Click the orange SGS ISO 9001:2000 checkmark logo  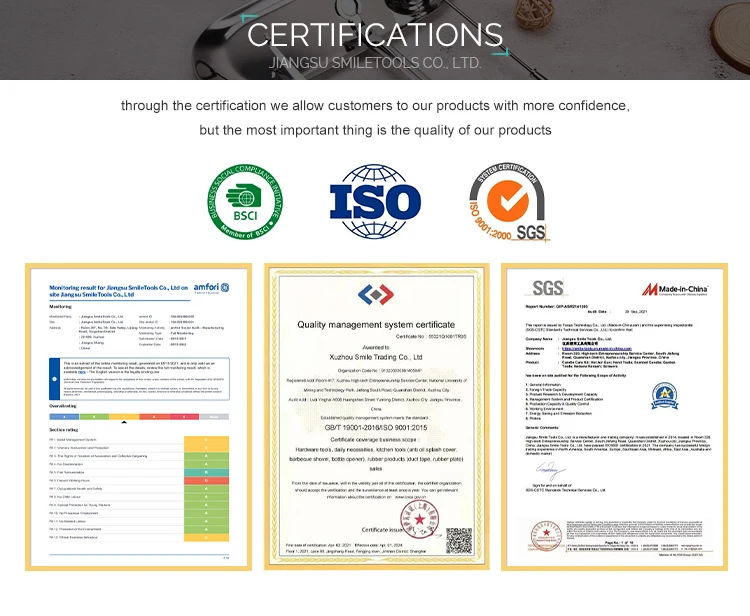point(508,201)
